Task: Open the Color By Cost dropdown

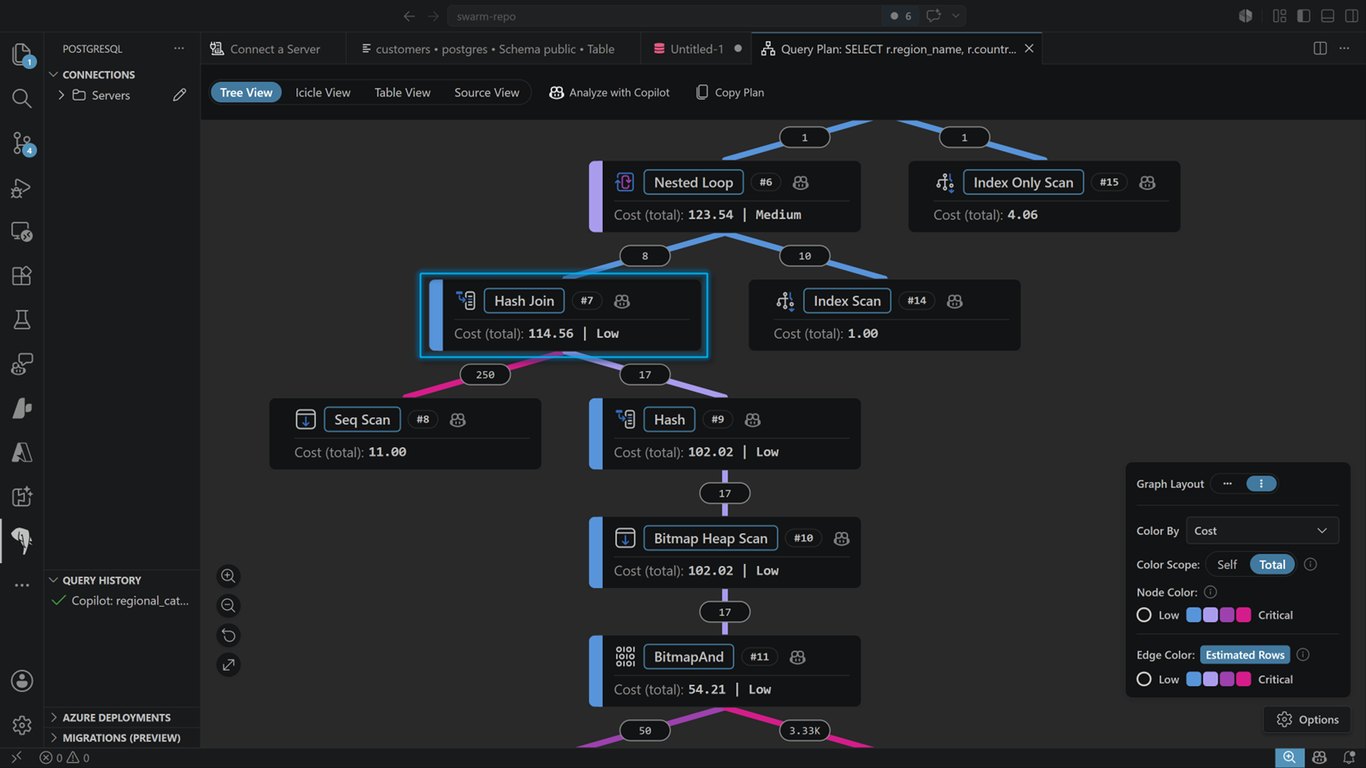Action: [x=1262, y=531]
